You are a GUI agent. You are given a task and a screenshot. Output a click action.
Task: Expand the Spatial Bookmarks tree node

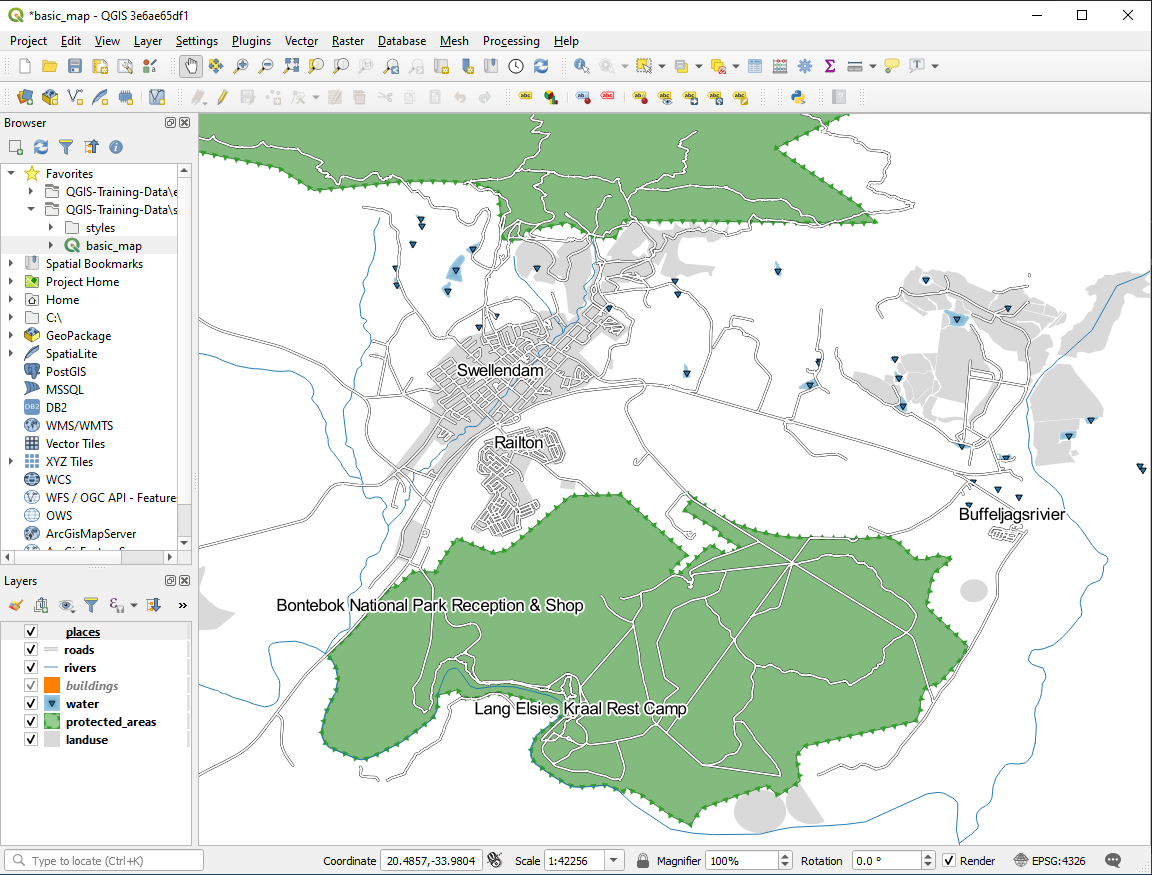[11, 264]
